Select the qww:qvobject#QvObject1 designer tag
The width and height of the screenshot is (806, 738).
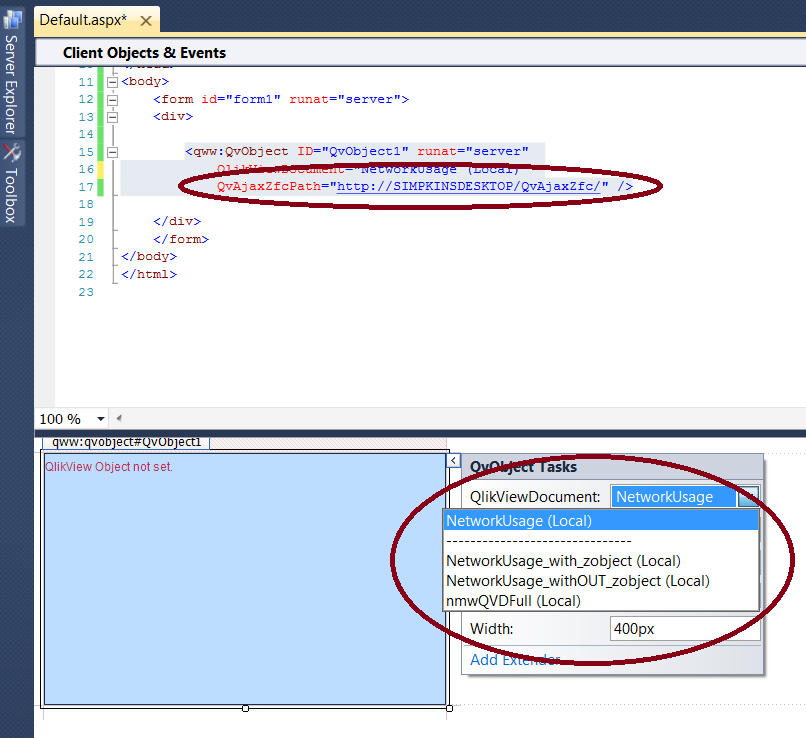[x=127, y=442]
